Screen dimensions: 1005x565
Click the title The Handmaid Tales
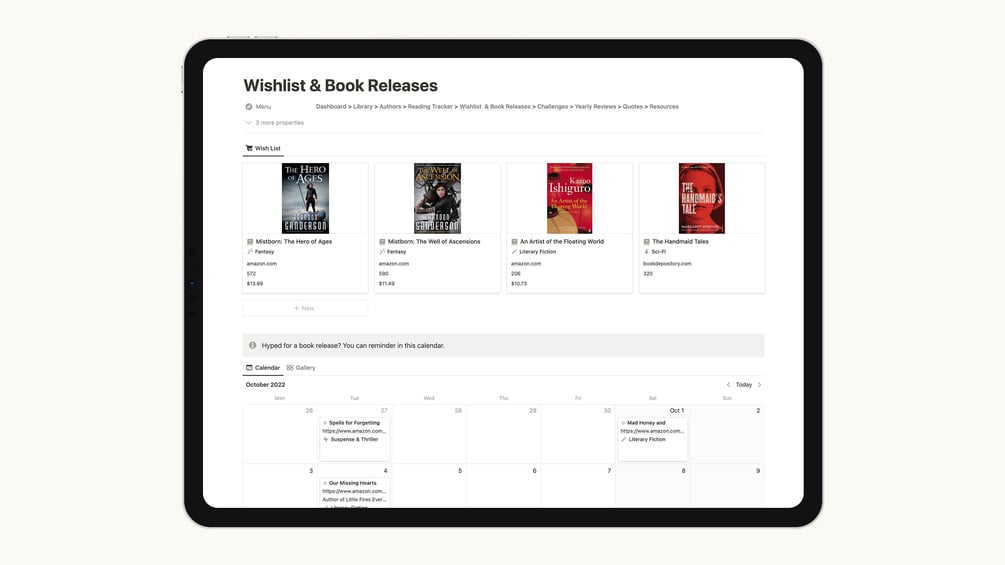click(680, 242)
